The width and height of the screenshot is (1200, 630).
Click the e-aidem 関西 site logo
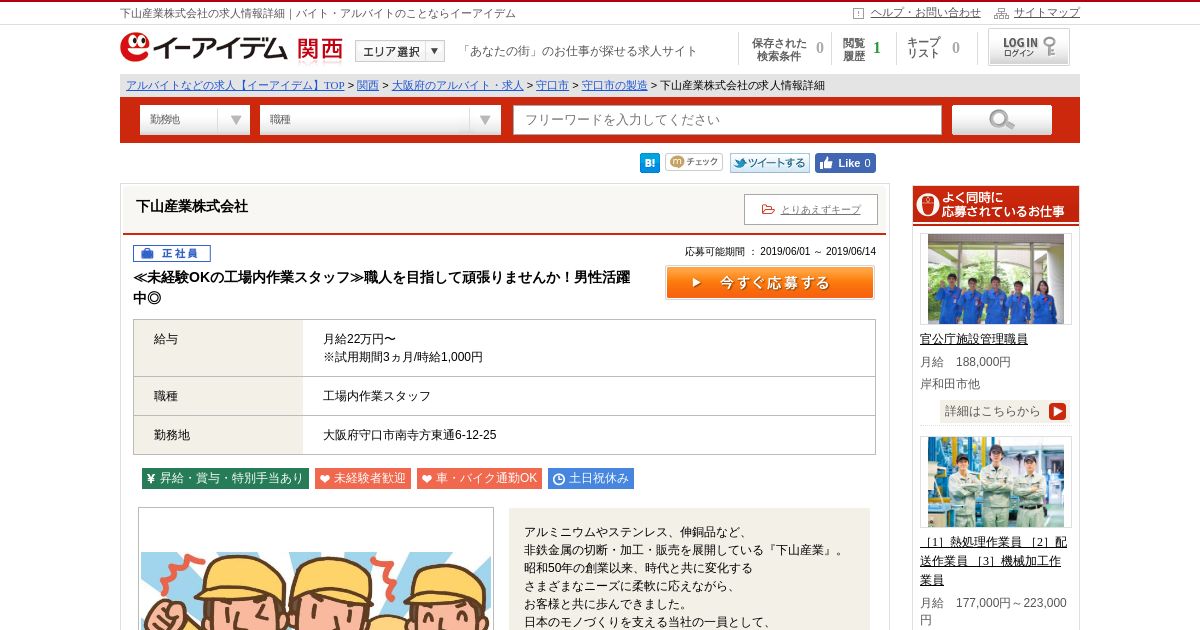tap(231, 48)
